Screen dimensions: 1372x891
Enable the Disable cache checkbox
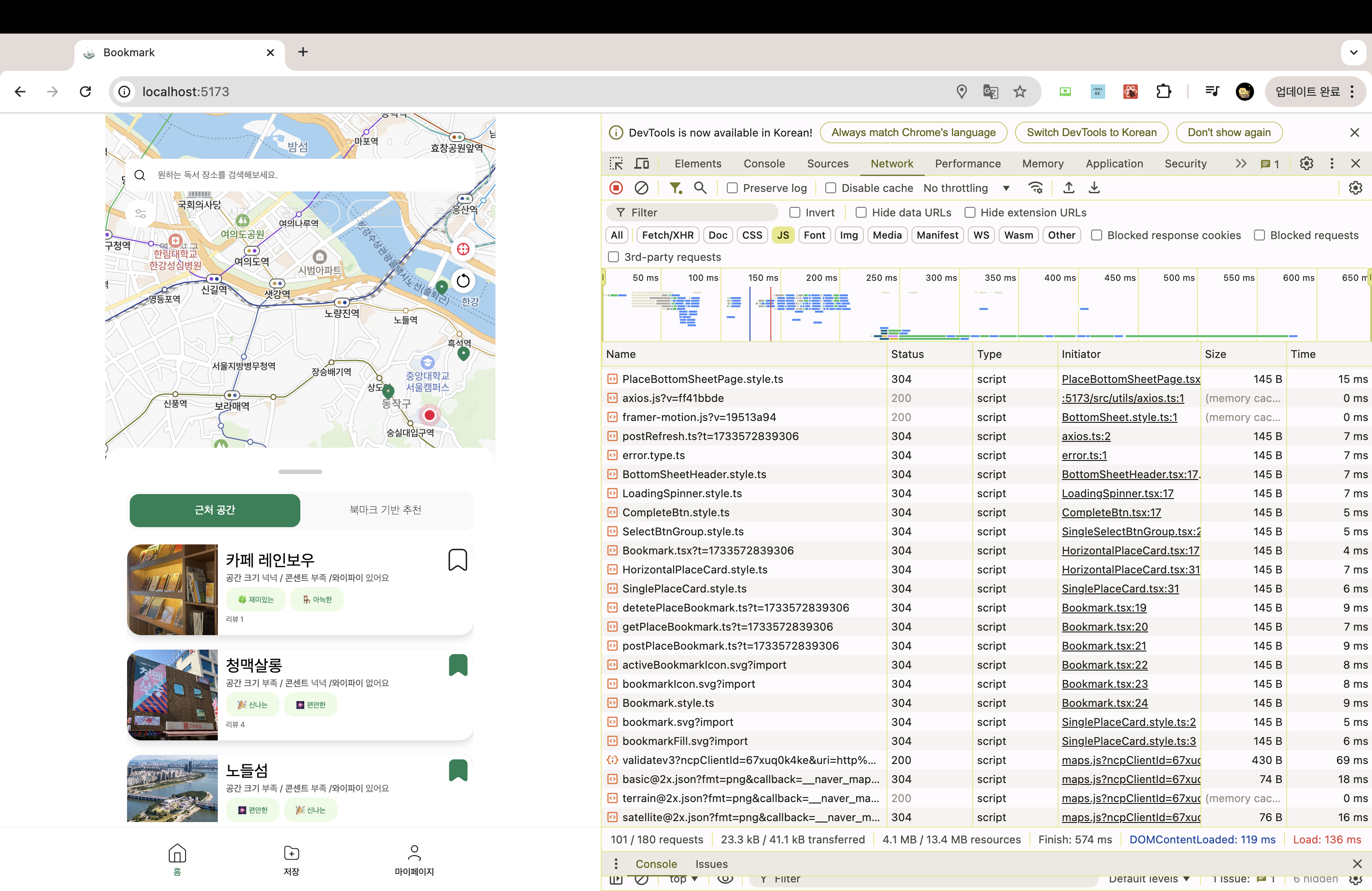(x=831, y=188)
